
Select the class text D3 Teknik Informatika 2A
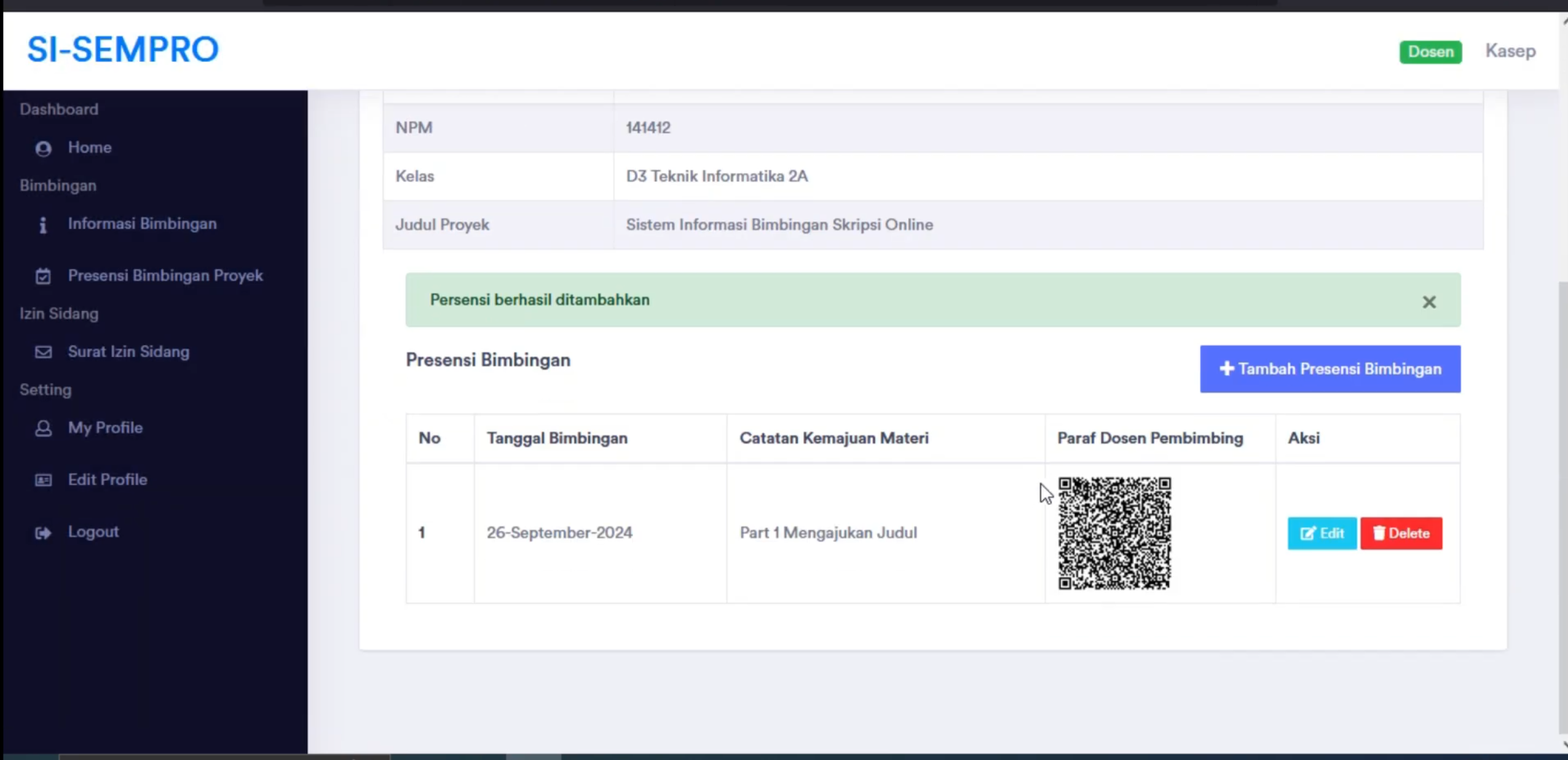click(717, 176)
